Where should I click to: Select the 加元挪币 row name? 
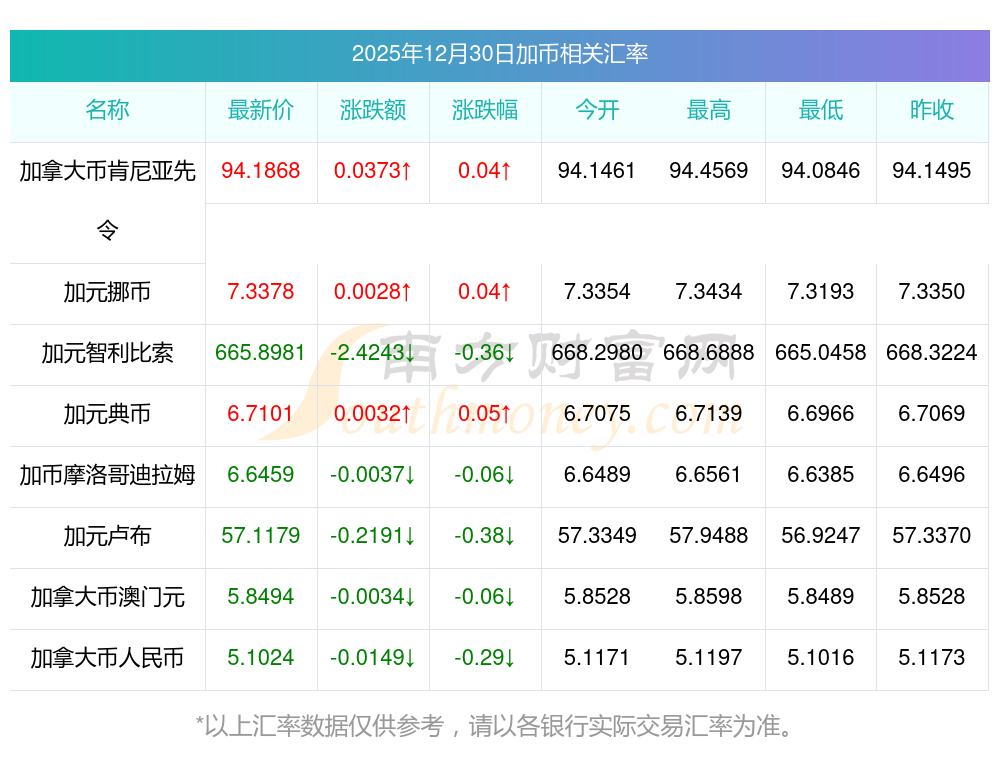pyautogui.click(x=107, y=292)
